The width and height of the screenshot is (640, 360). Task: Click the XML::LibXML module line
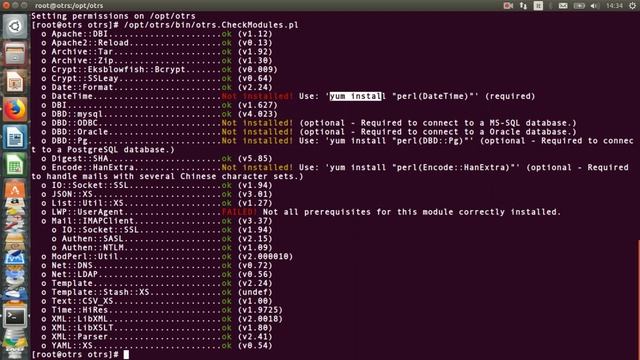coord(162,319)
